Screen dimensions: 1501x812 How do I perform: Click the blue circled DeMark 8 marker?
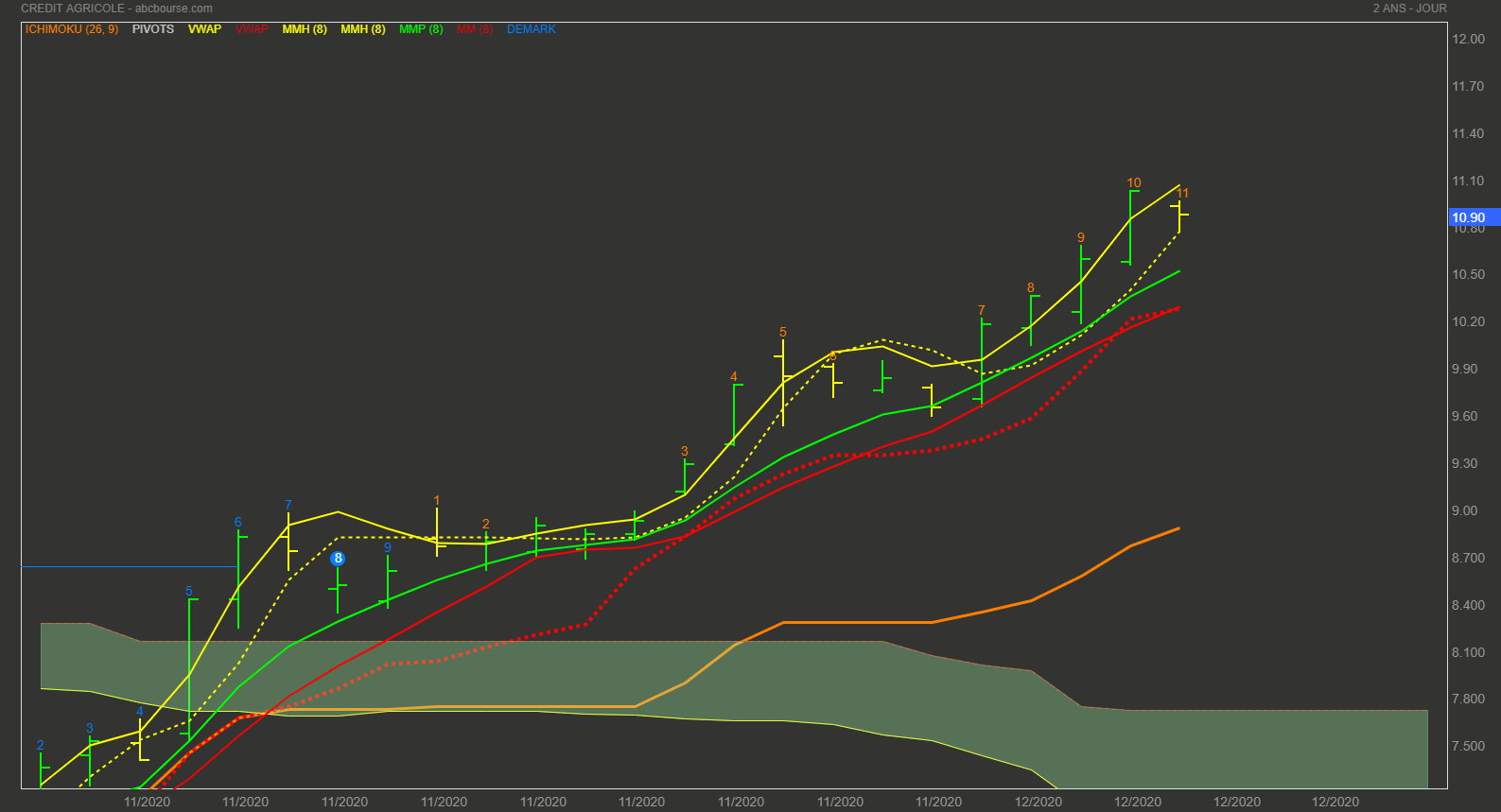coord(338,559)
